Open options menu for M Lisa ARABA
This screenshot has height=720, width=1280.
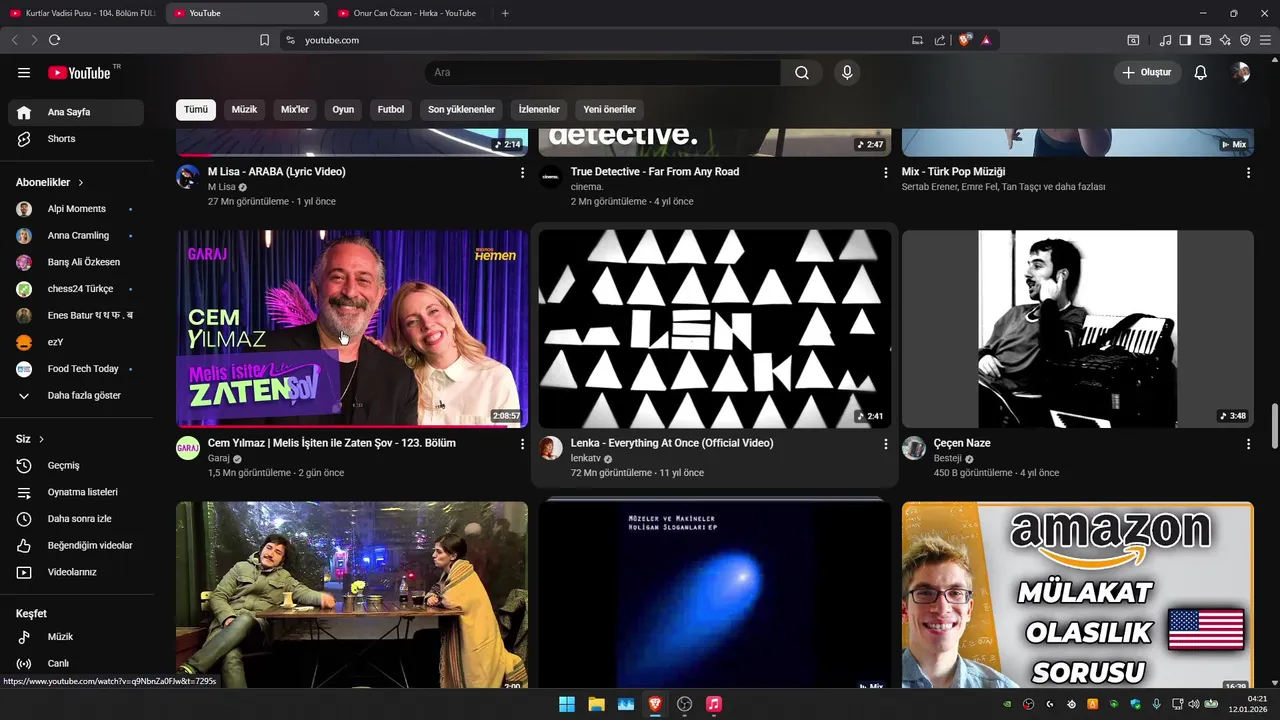point(522,173)
